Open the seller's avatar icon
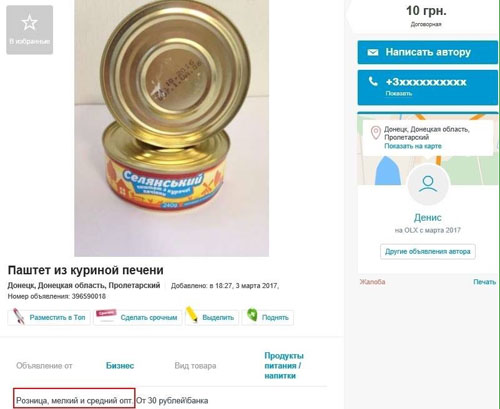Image resolution: width=500 pixels, height=409 pixels. tap(428, 185)
